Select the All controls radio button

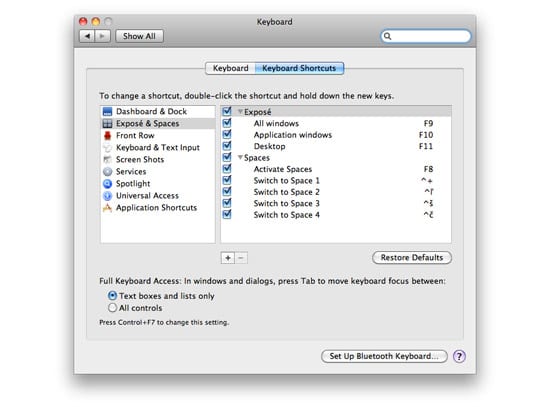[x=112, y=308]
